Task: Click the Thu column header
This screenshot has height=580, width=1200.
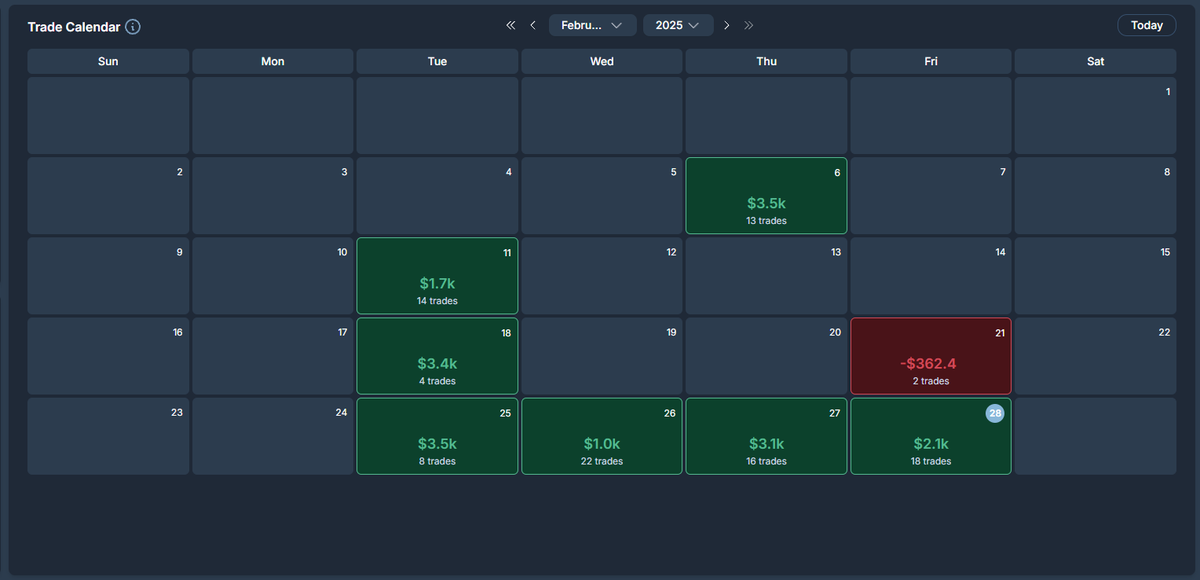Action: point(766,61)
